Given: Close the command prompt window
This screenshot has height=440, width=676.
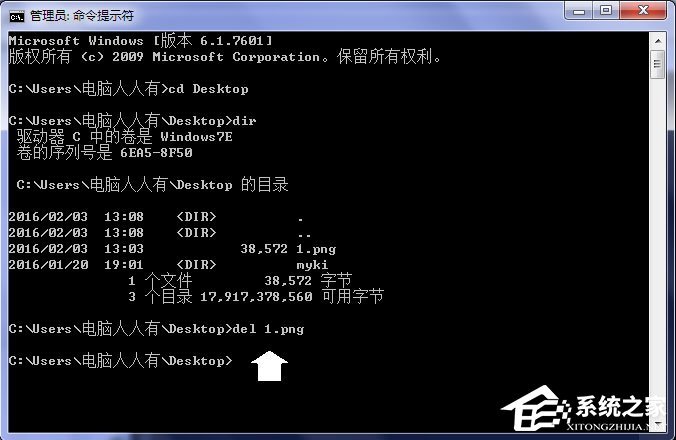Looking at the screenshot, I should coord(643,11).
